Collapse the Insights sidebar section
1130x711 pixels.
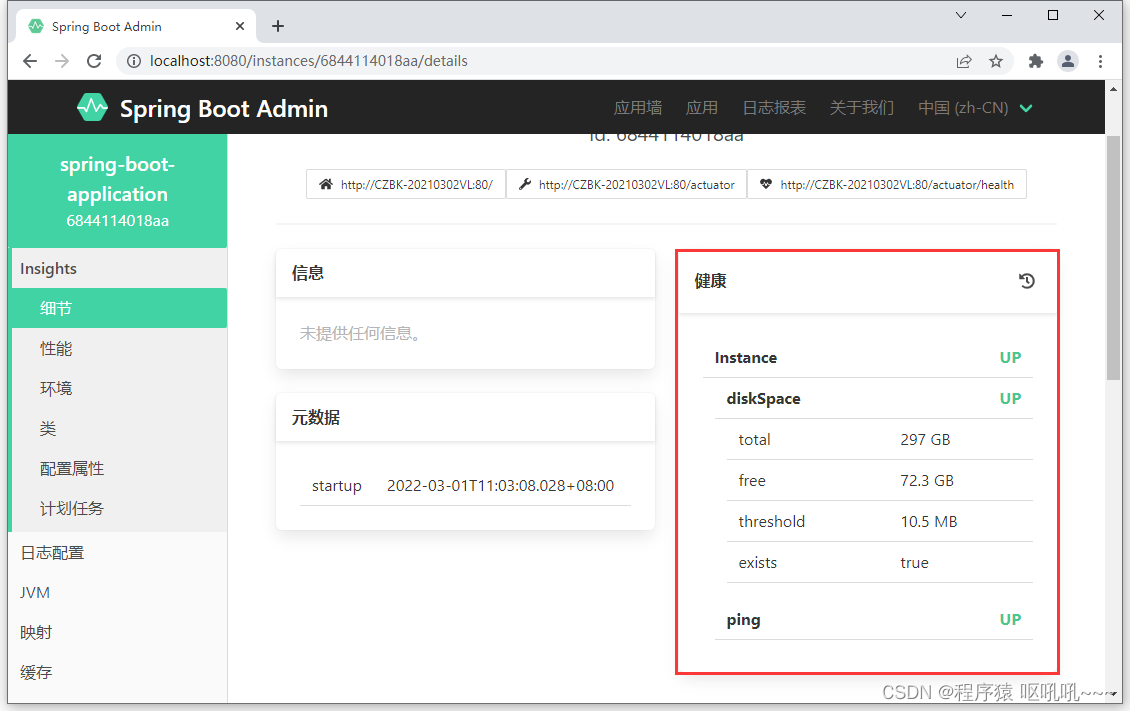(x=119, y=269)
